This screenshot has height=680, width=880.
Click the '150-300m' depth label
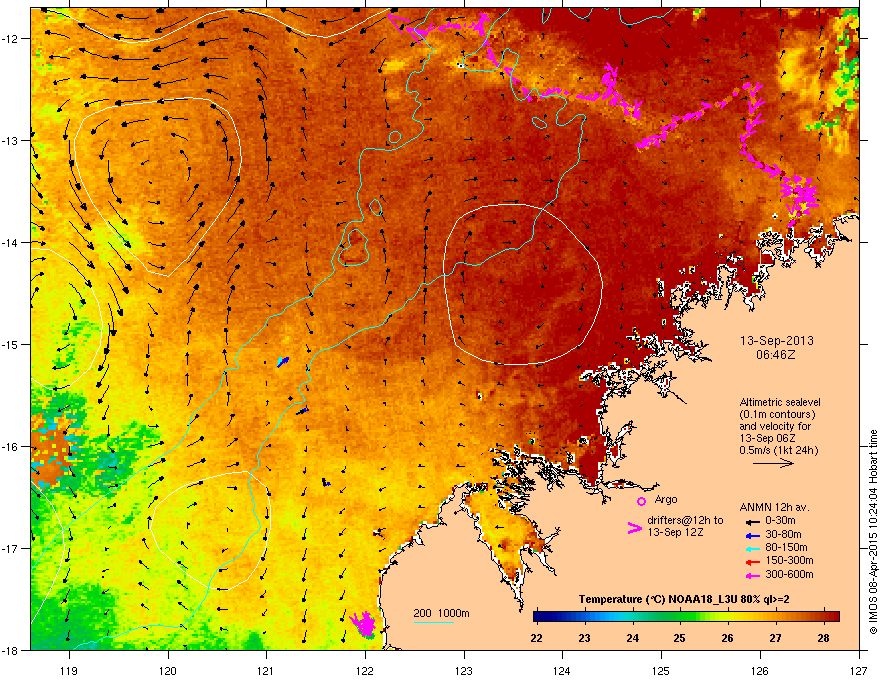pos(789,560)
